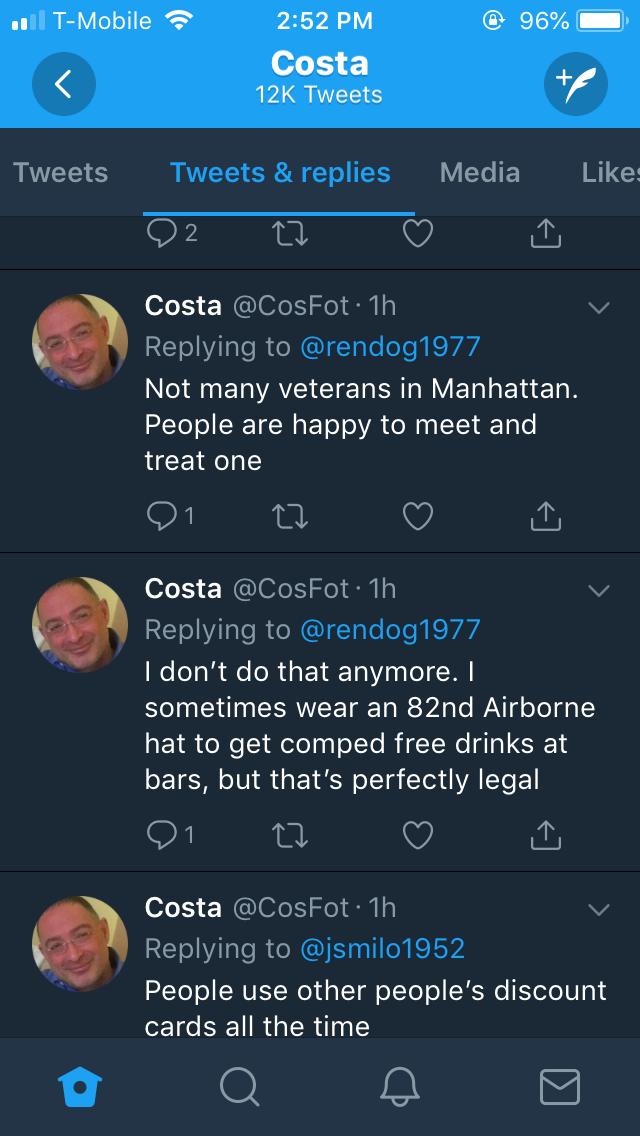
Task: Expand options chevron on 'Not many veterans' tweet
Action: (598, 309)
